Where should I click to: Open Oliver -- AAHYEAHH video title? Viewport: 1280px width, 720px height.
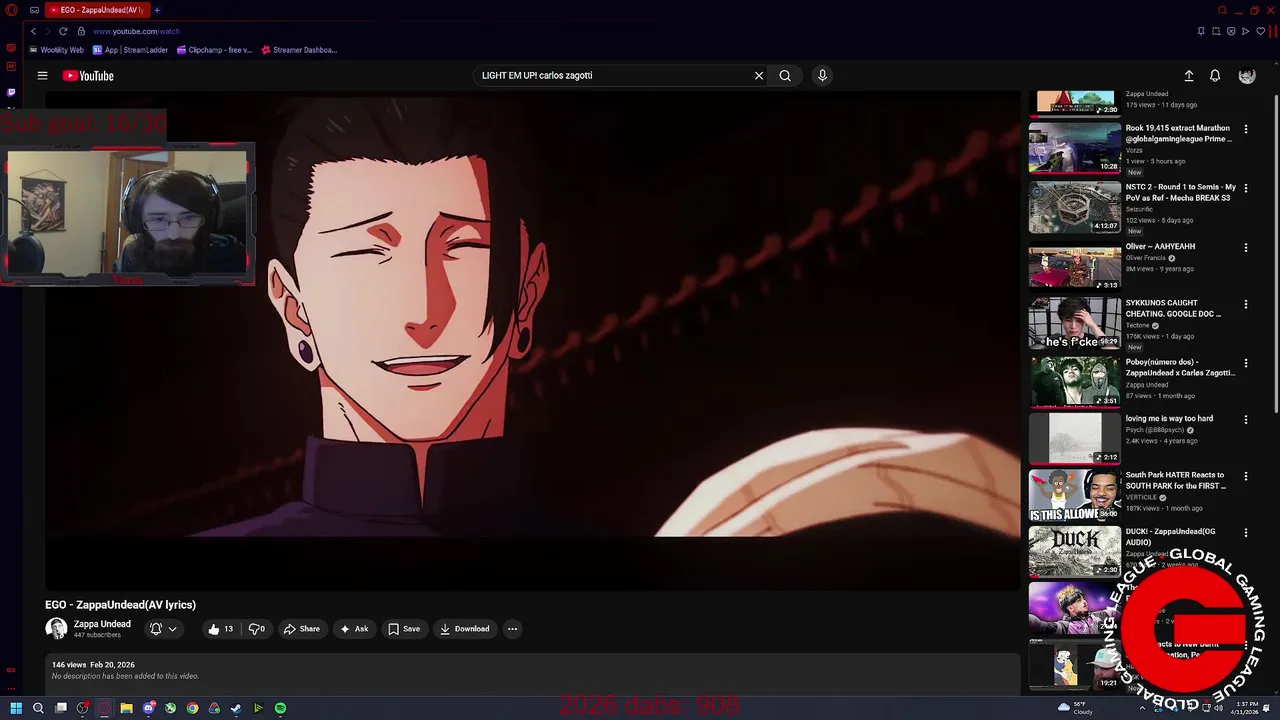pos(1160,246)
